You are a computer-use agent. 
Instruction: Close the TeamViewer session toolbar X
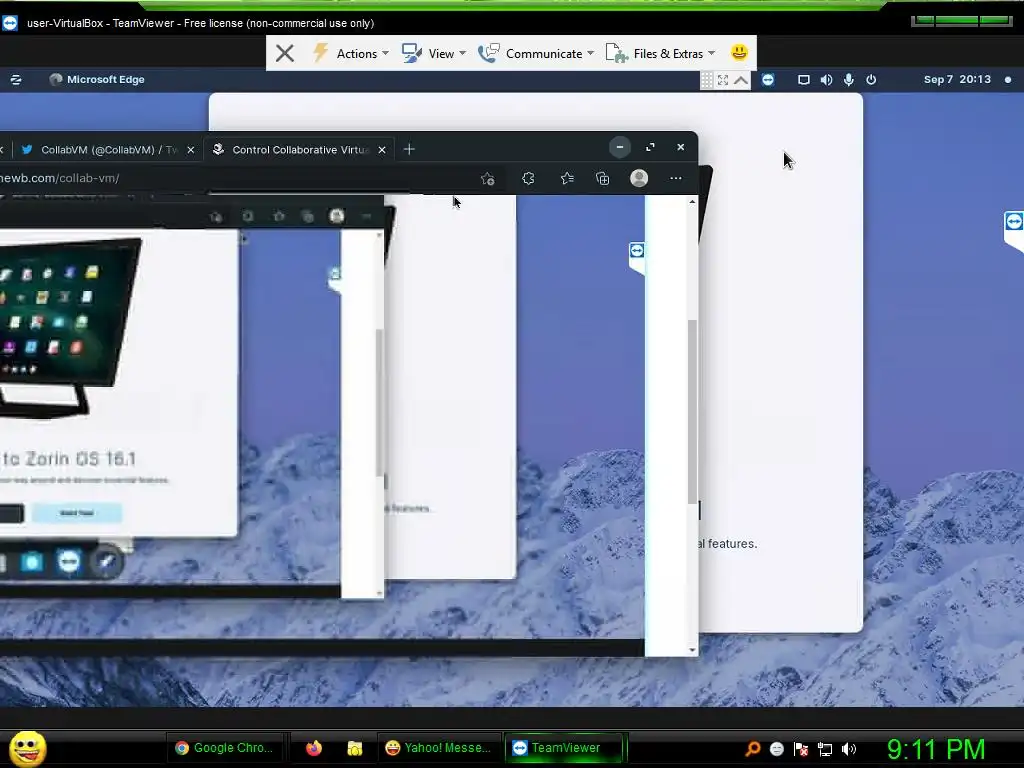coord(285,54)
